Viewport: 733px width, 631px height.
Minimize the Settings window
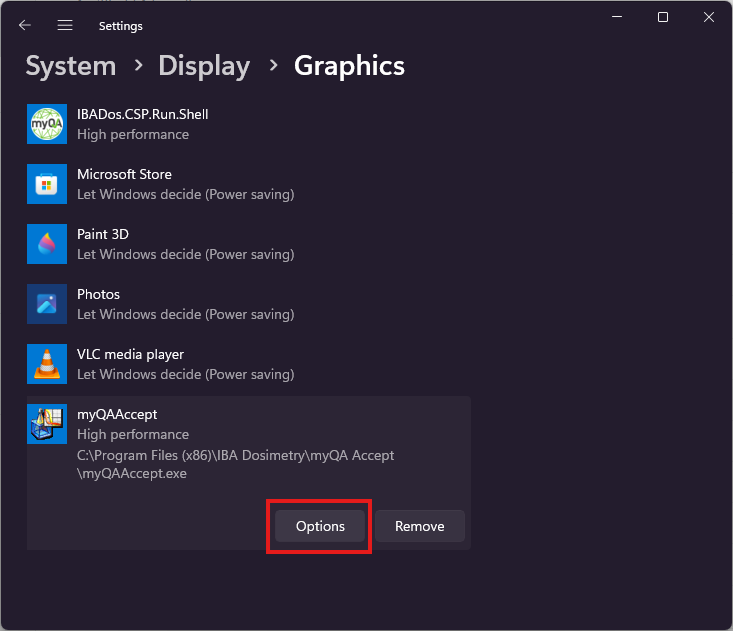[617, 17]
